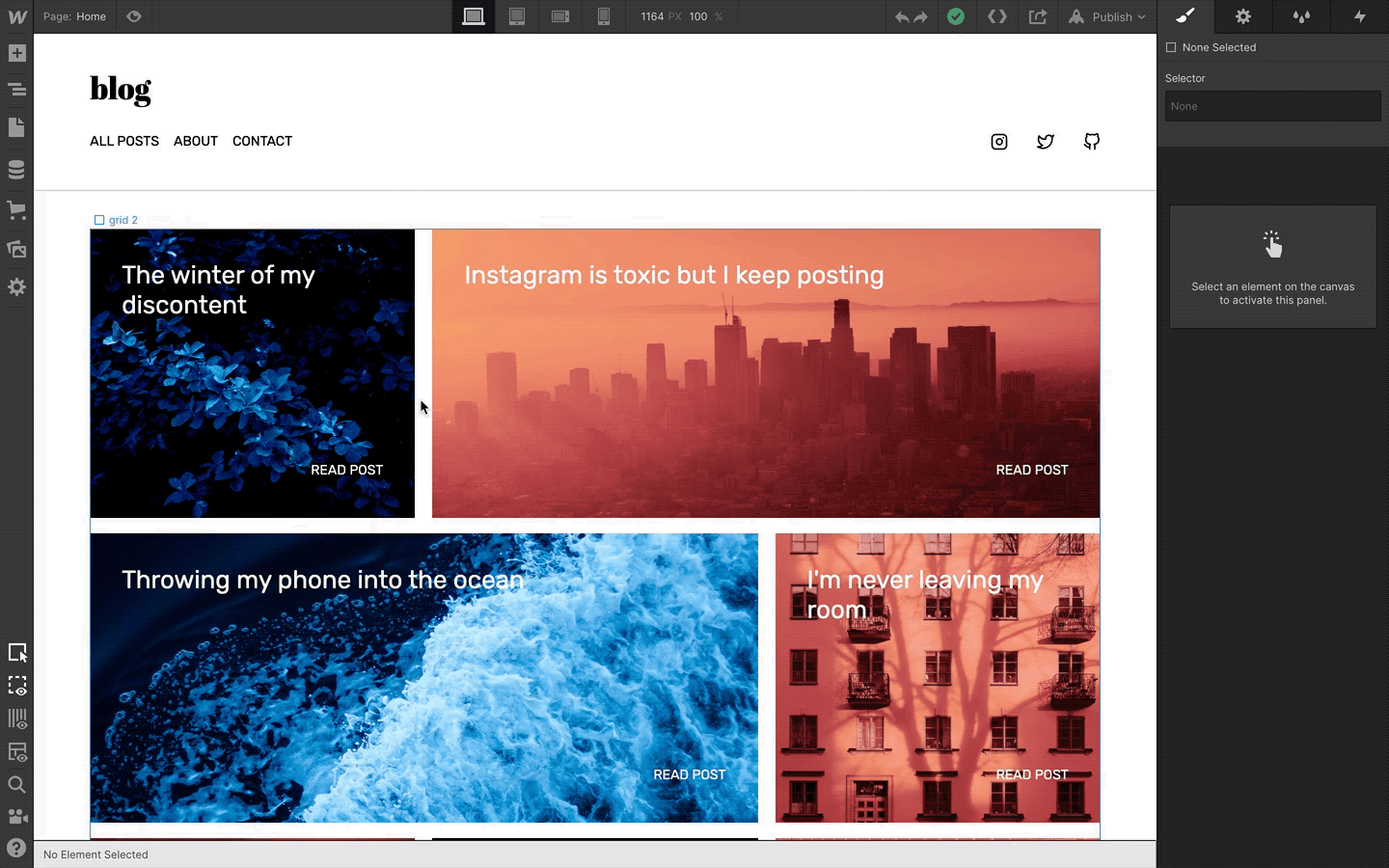Open the Ecommerce panel

point(16,210)
